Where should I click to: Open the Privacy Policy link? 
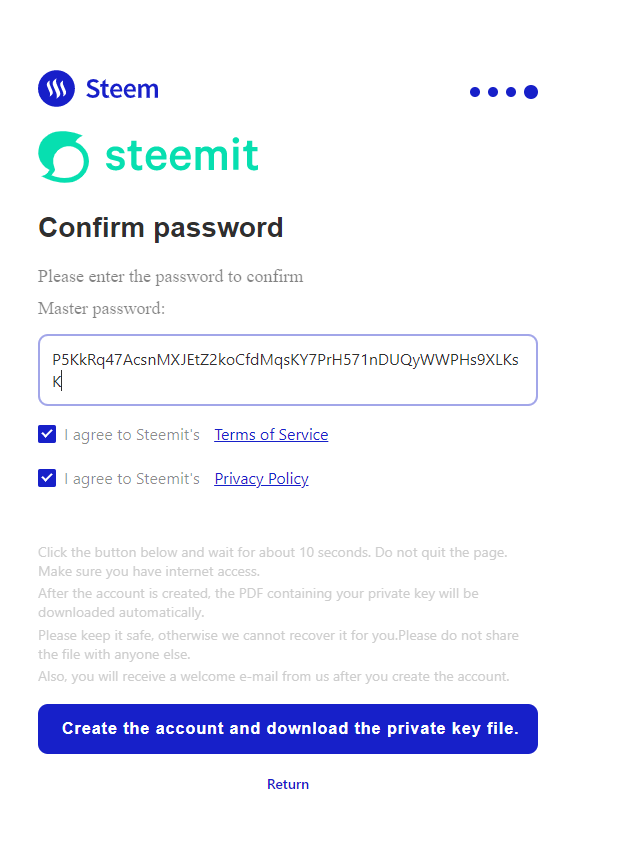point(261,479)
